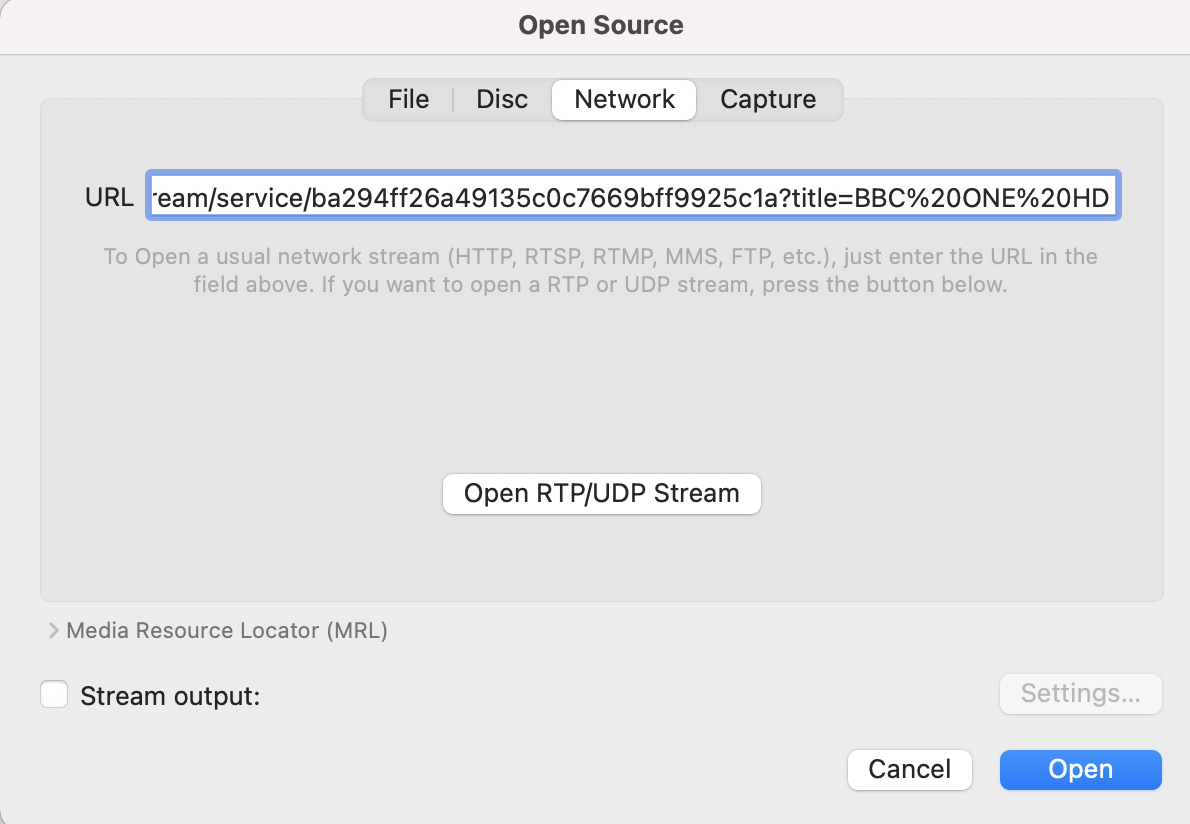Place cursor after BBC%20ONE%20HD in URL

(1112, 198)
